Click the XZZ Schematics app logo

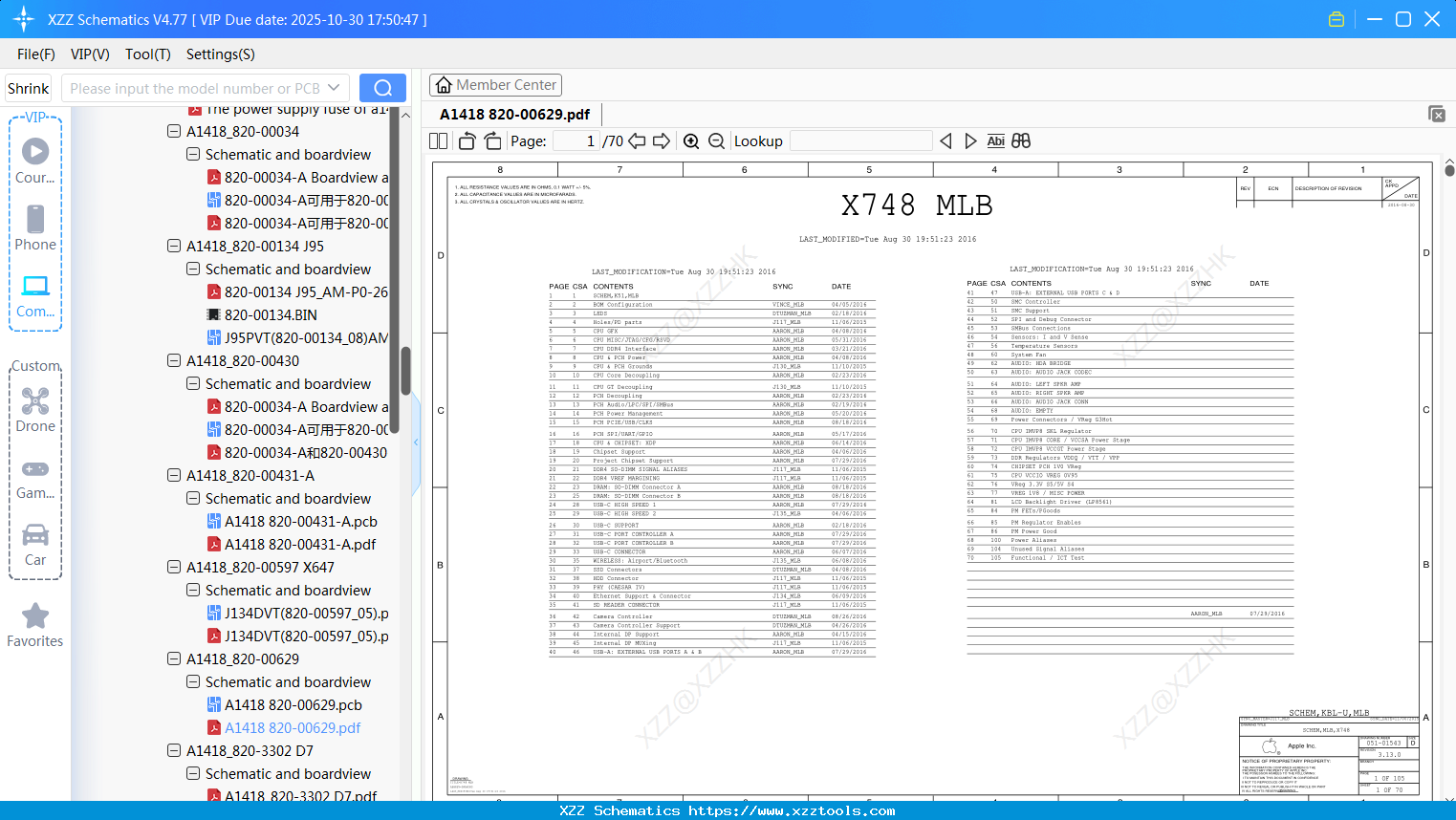pos(24,19)
